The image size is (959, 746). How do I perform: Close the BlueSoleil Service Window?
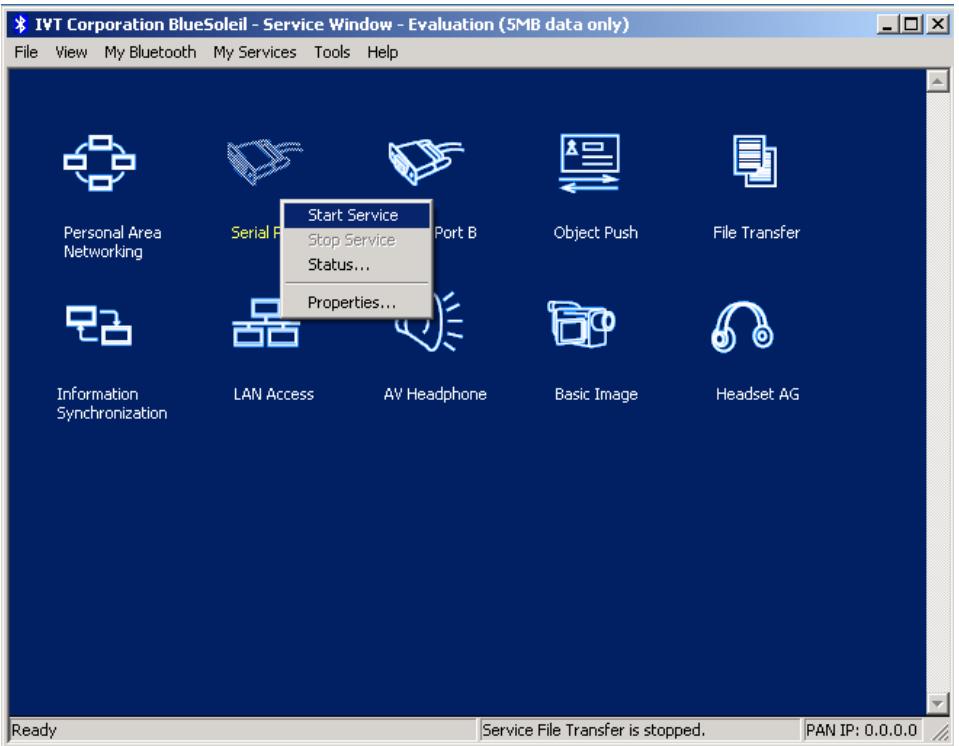(x=938, y=24)
